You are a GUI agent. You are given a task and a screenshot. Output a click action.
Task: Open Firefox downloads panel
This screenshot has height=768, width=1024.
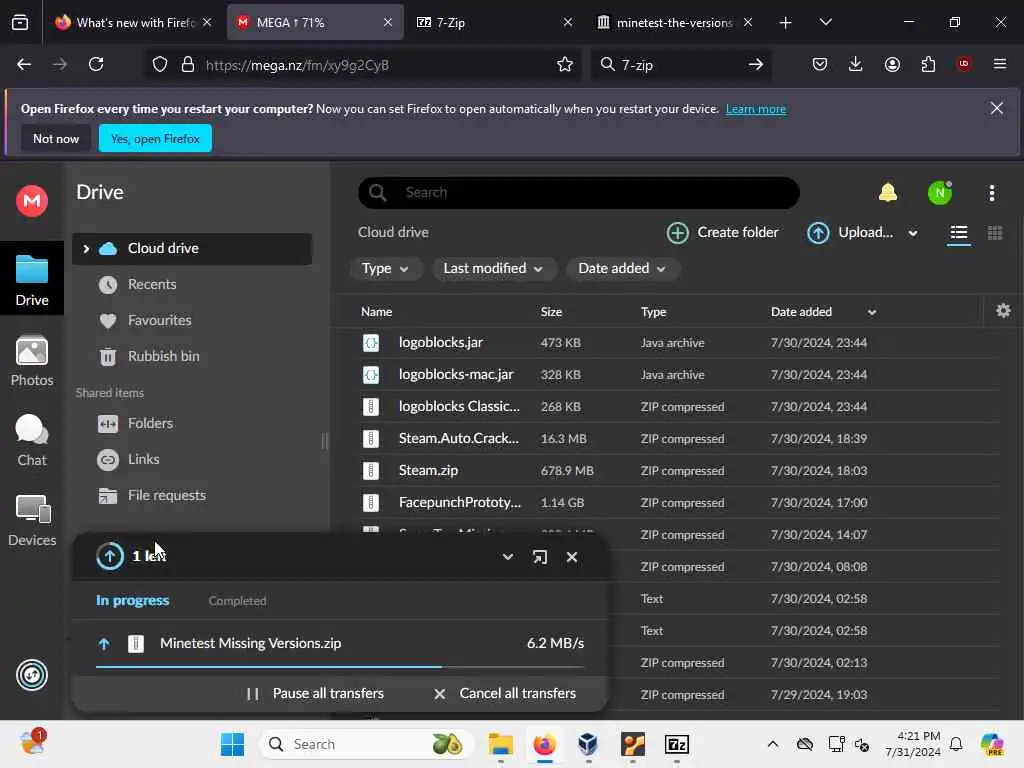click(x=856, y=64)
